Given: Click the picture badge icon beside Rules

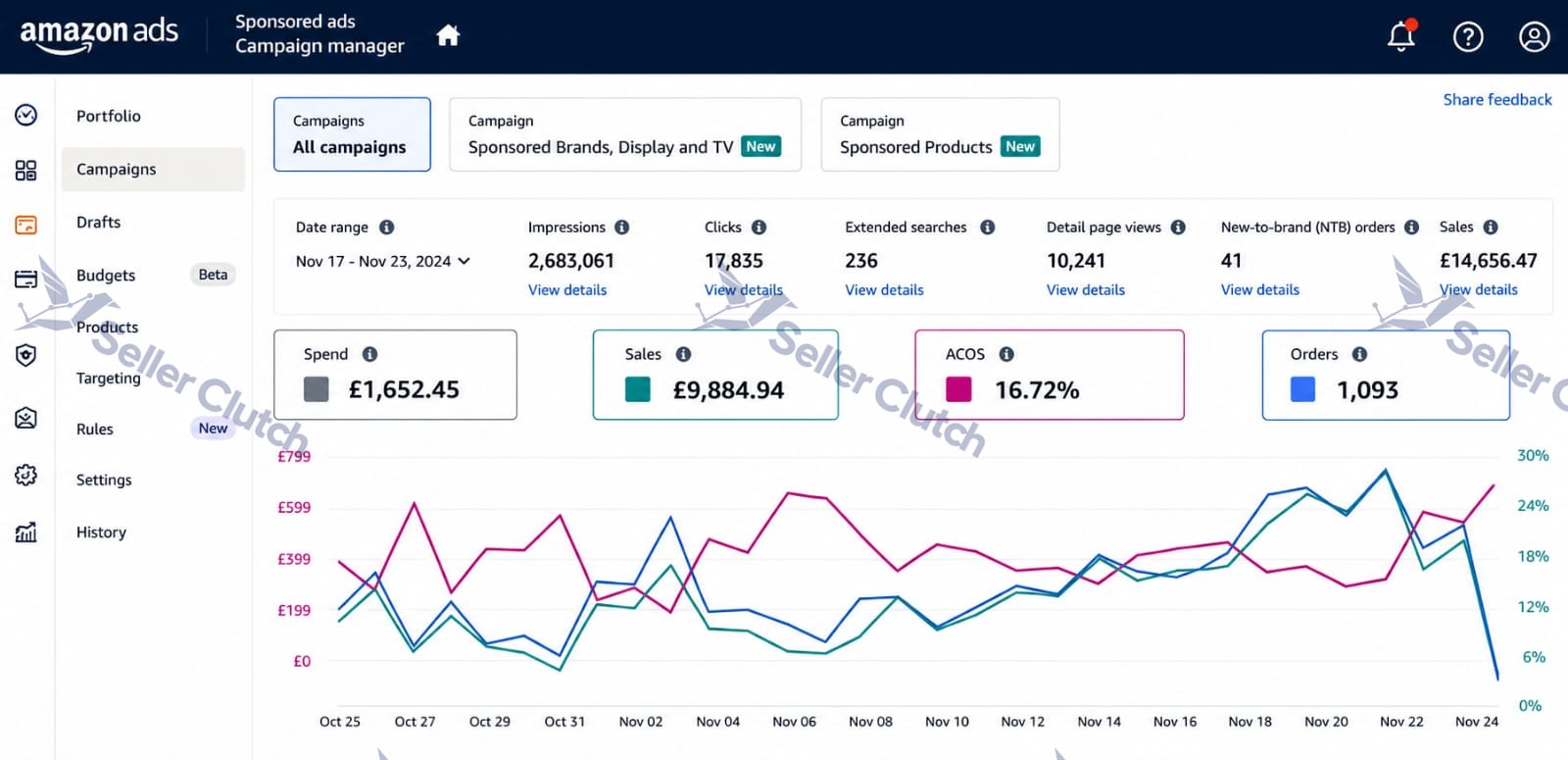Looking at the screenshot, I should coord(26,419).
